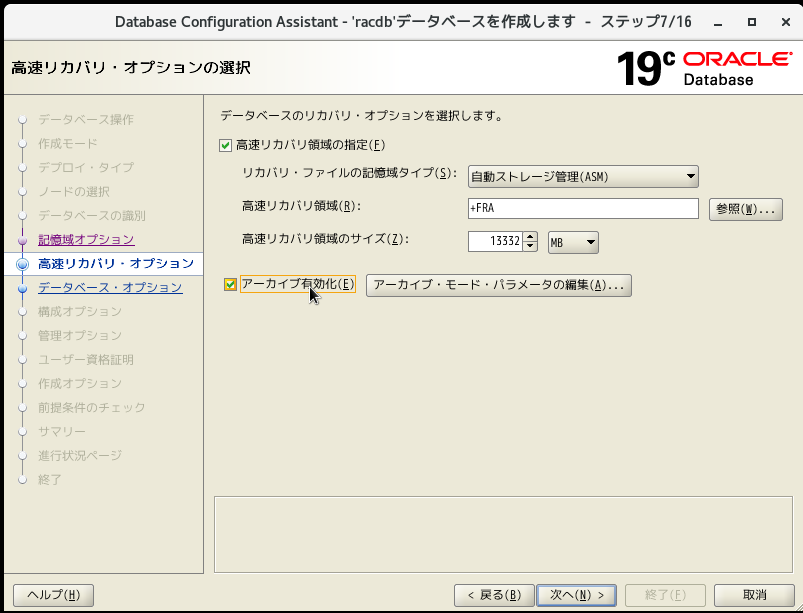Click the +FRA recovery area input field

[583, 208]
